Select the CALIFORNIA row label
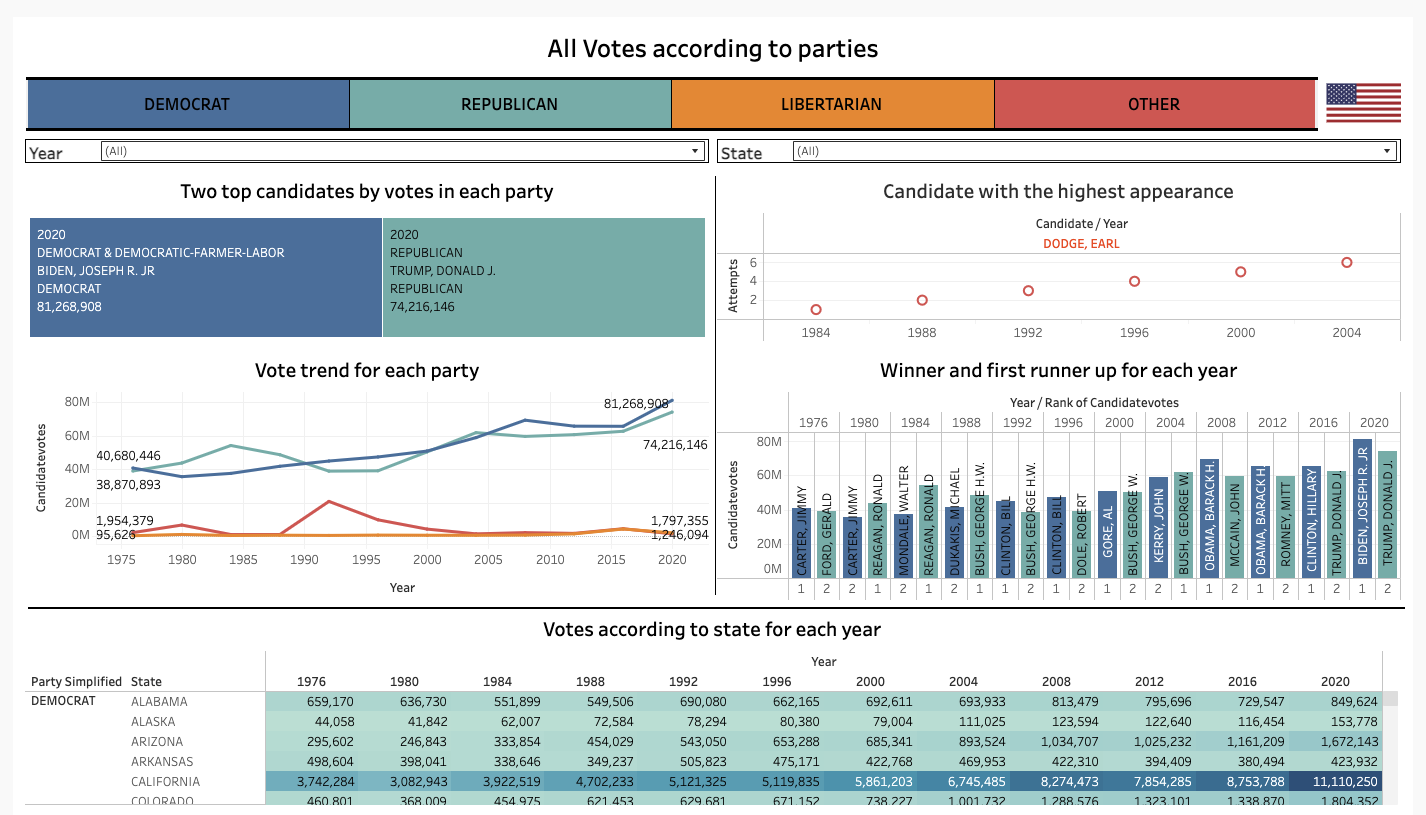 (165, 782)
